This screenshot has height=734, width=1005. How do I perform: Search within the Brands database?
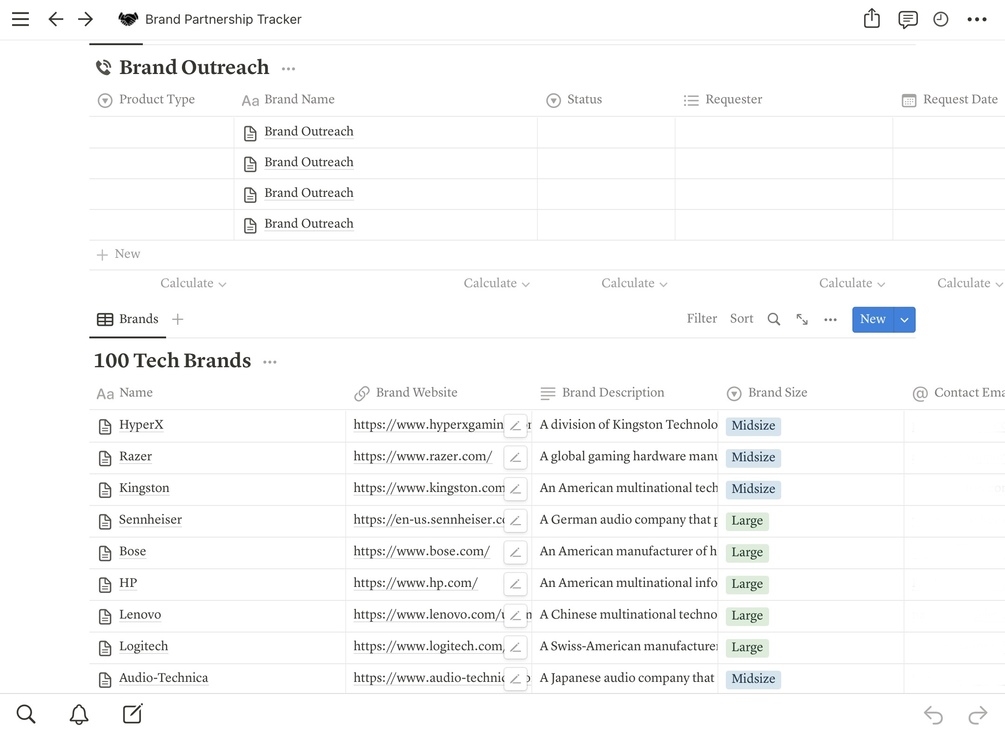point(774,319)
